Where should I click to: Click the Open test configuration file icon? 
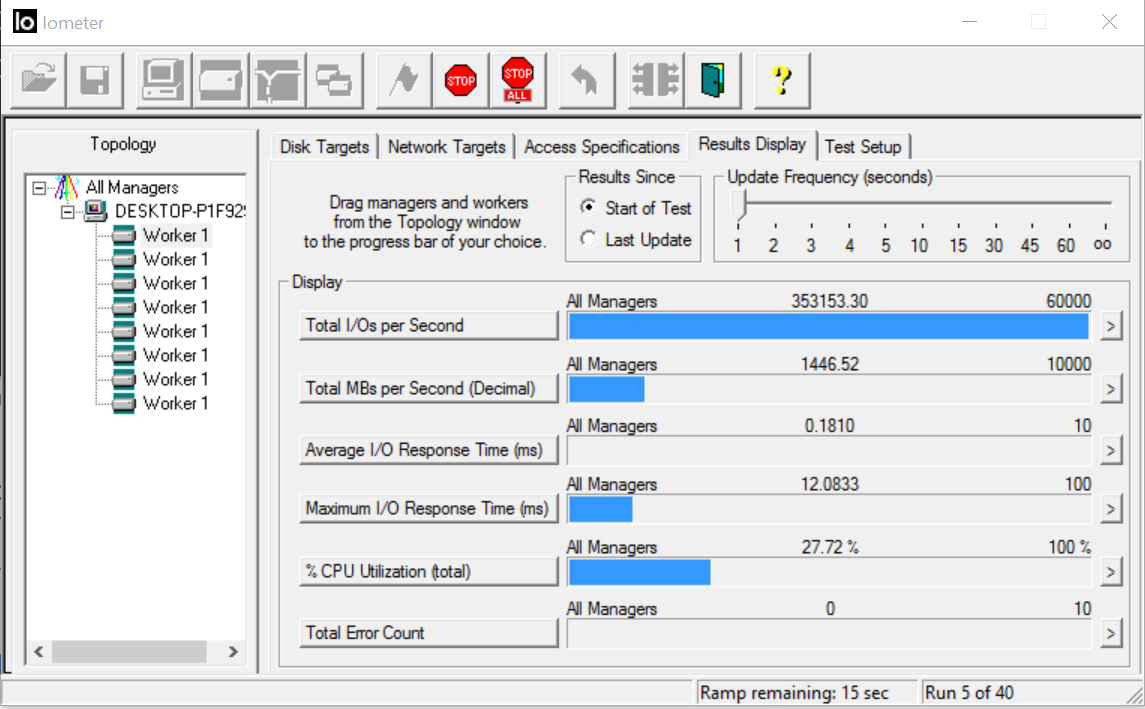coord(39,80)
